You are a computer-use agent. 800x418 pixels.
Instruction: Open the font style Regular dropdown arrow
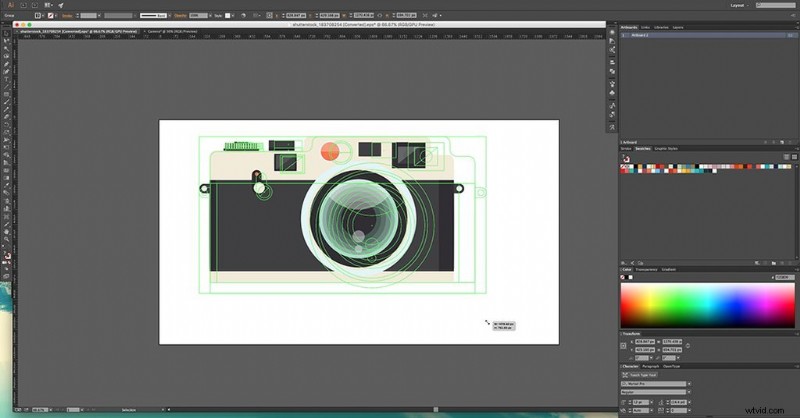click(689, 392)
